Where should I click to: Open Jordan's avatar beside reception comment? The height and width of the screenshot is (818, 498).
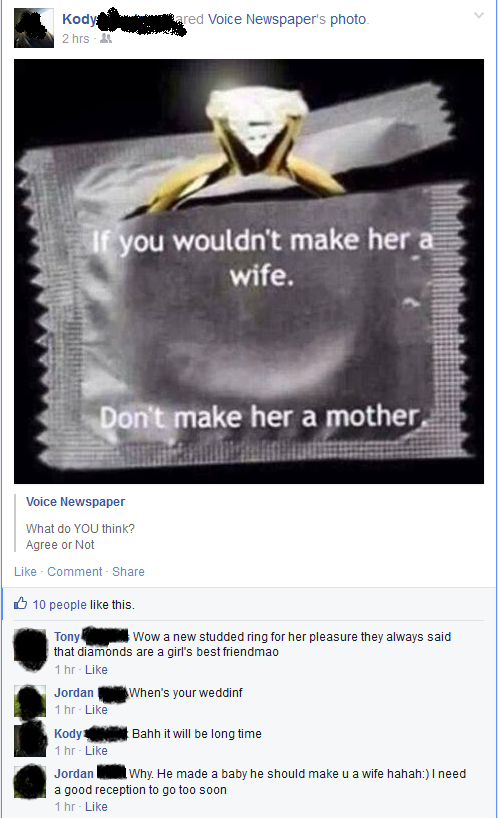coord(30,781)
